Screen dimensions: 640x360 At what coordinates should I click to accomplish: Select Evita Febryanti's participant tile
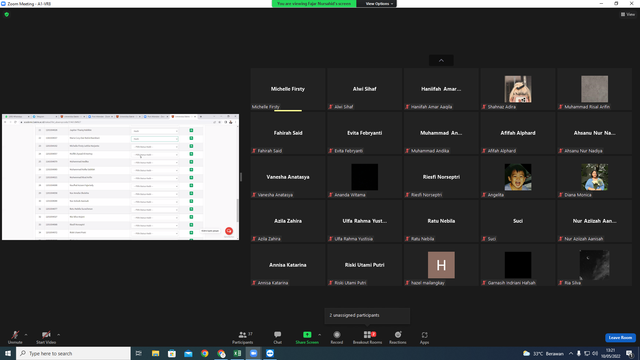(364, 133)
